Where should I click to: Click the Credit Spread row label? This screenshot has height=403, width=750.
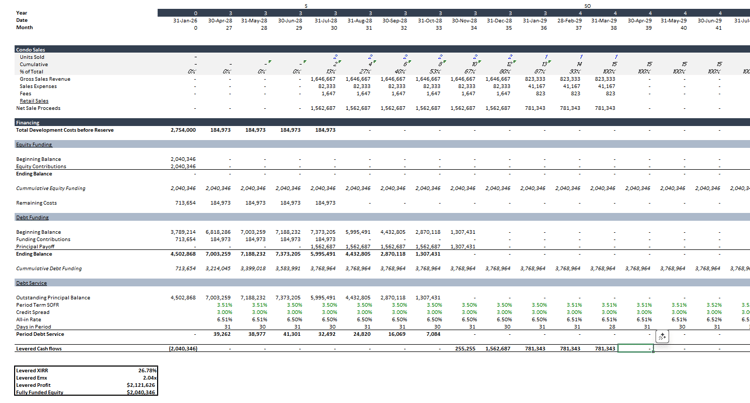point(33,312)
